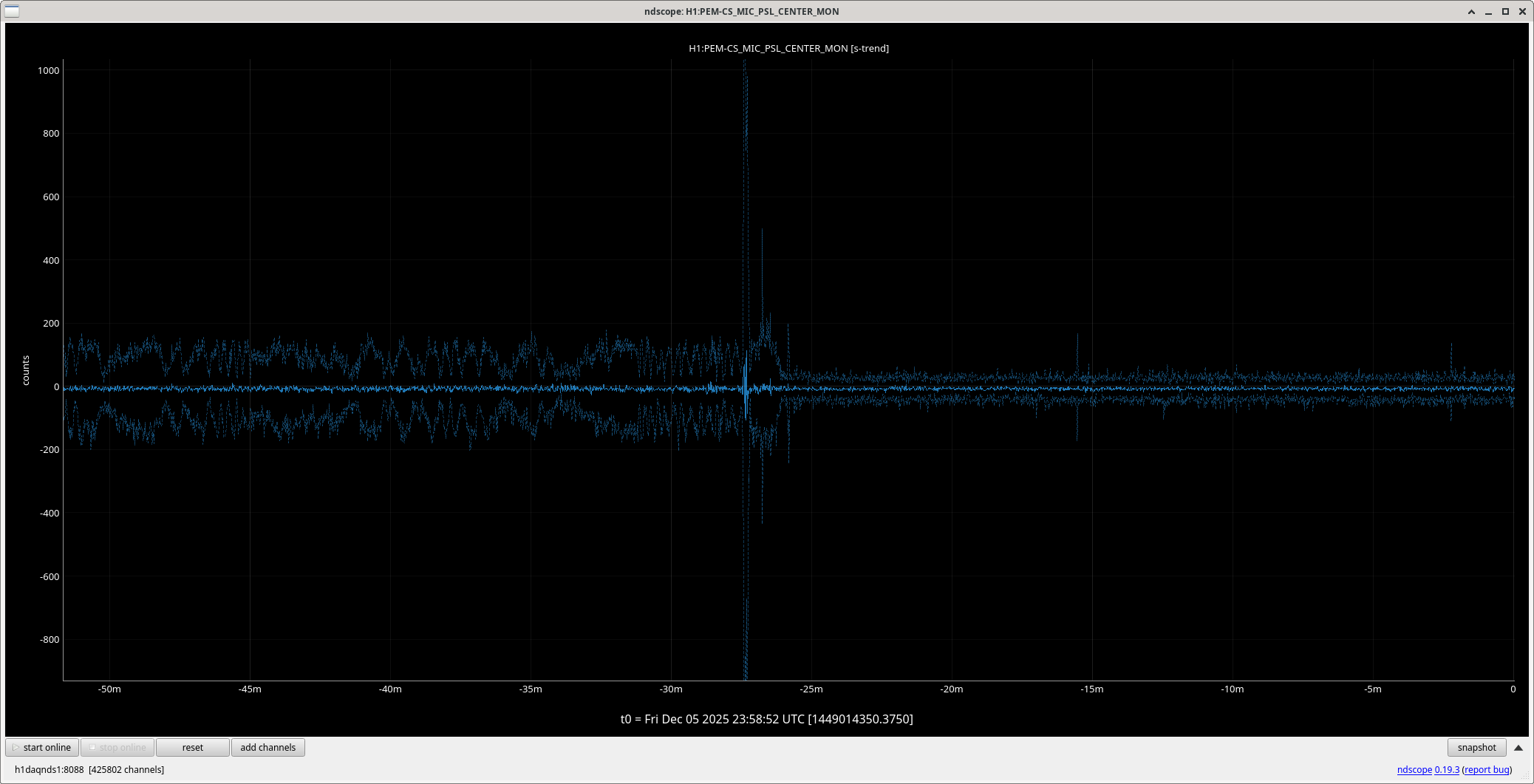Click the window resize grip in bottom-right corner

[x=1527, y=777]
